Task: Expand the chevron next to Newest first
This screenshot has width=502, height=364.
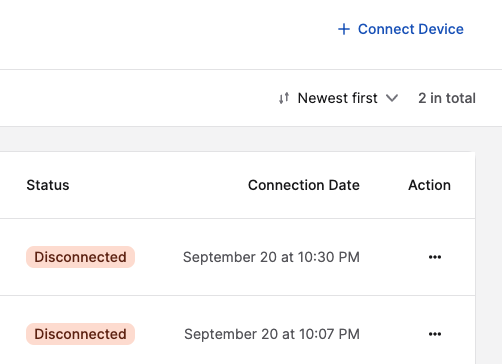Action: [392, 98]
